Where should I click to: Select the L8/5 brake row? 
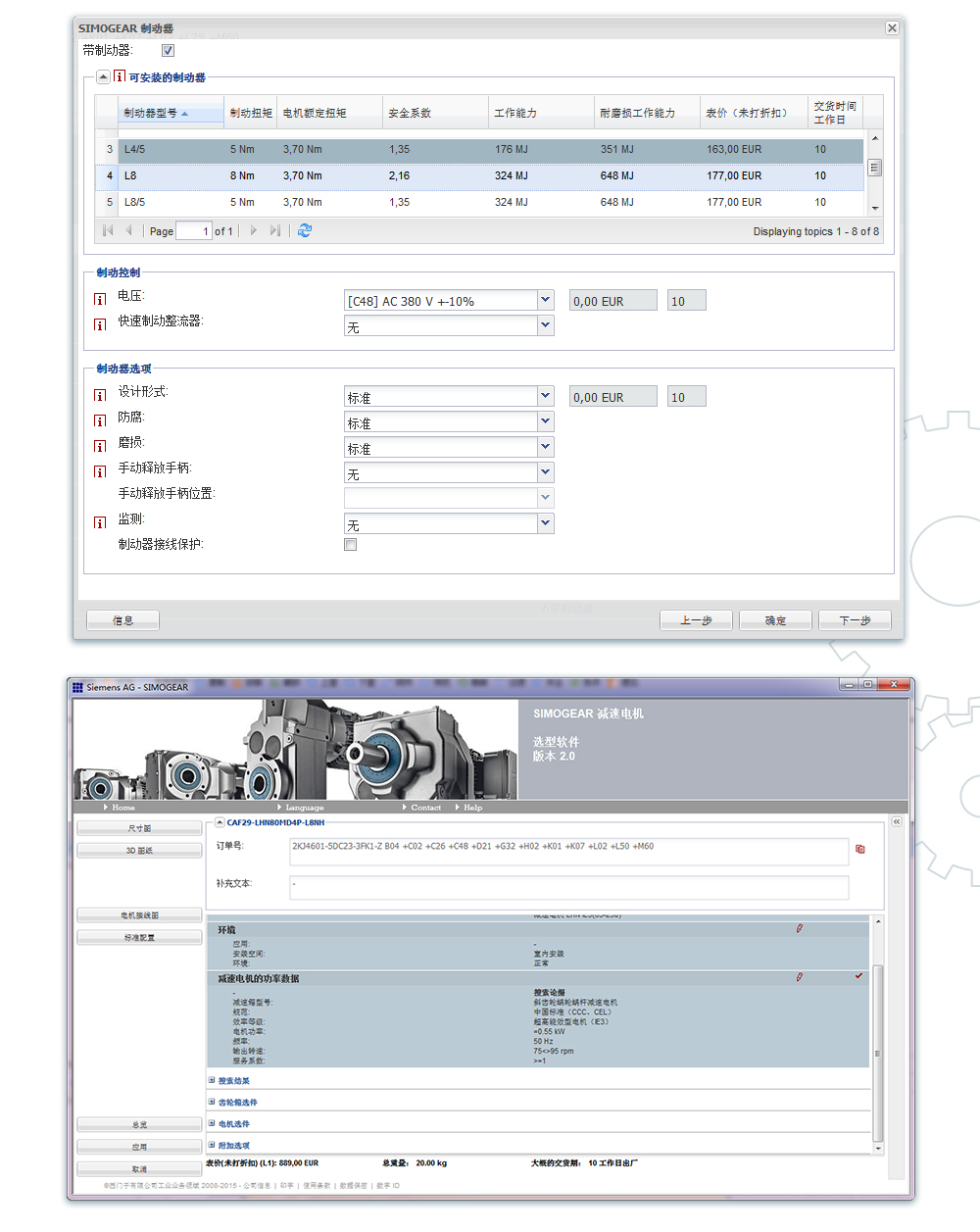pyautogui.click(x=479, y=203)
